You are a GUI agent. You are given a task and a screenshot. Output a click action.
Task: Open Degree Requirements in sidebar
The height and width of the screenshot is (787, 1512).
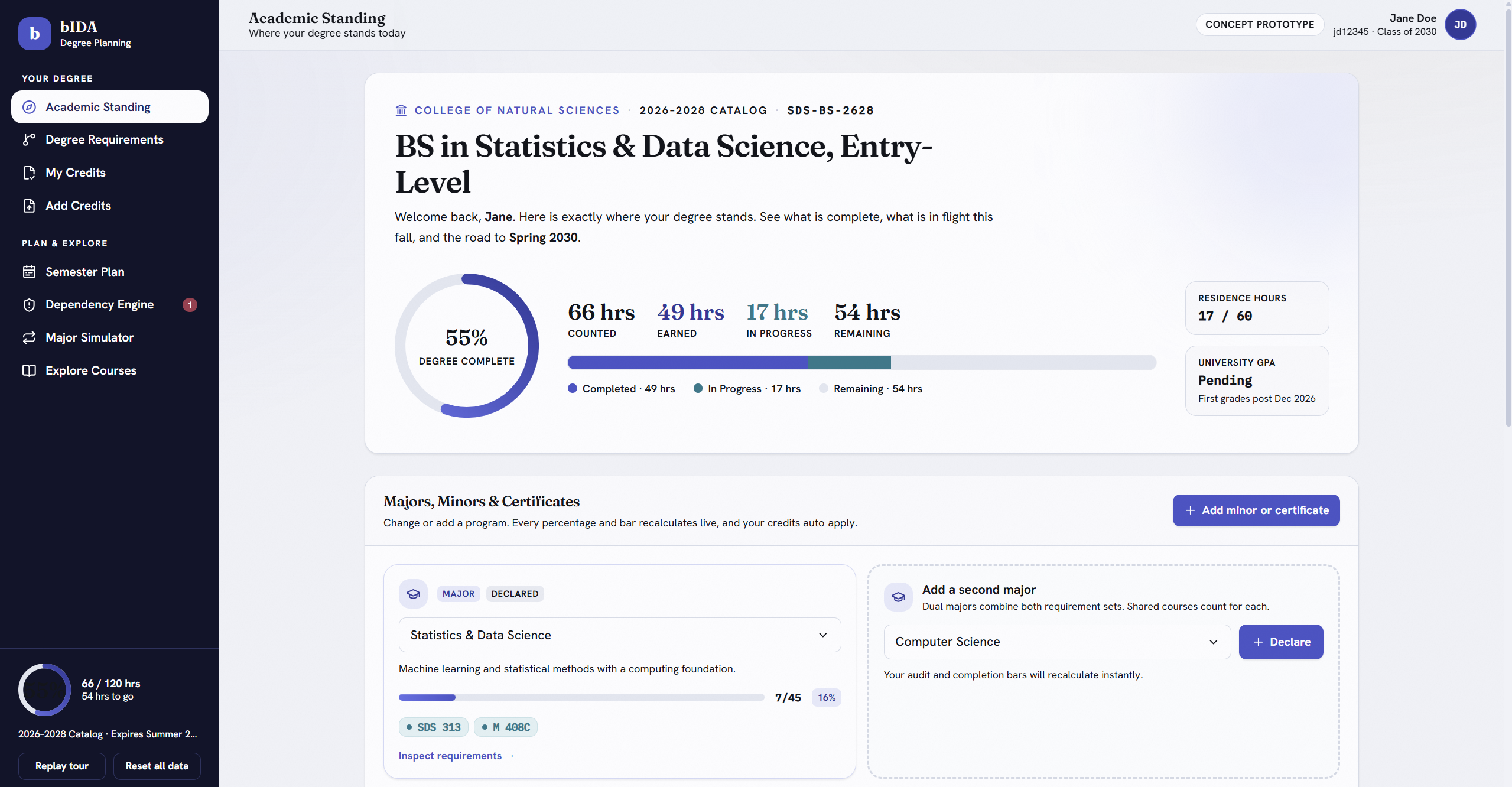(110, 139)
